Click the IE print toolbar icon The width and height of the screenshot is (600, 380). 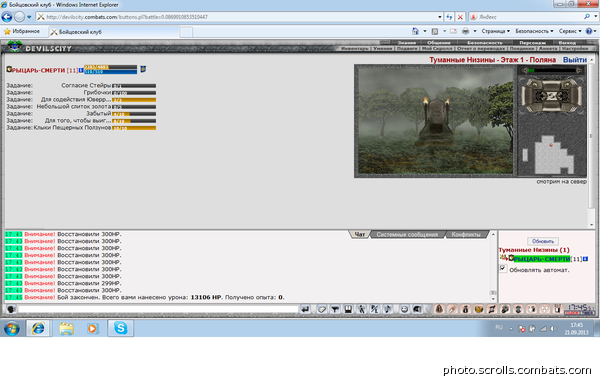(x=465, y=31)
